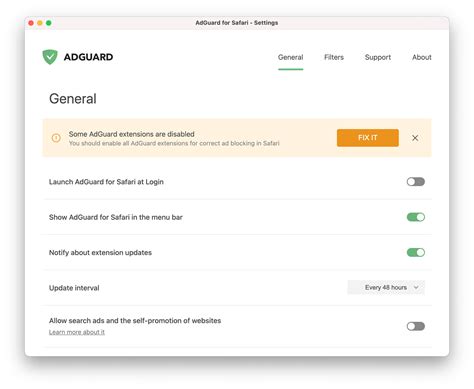Image resolution: width=474 pixels, height=389 pixels.
Task: Enable Launch AdGuard for Safari at Login
Action: coord(416,182)
